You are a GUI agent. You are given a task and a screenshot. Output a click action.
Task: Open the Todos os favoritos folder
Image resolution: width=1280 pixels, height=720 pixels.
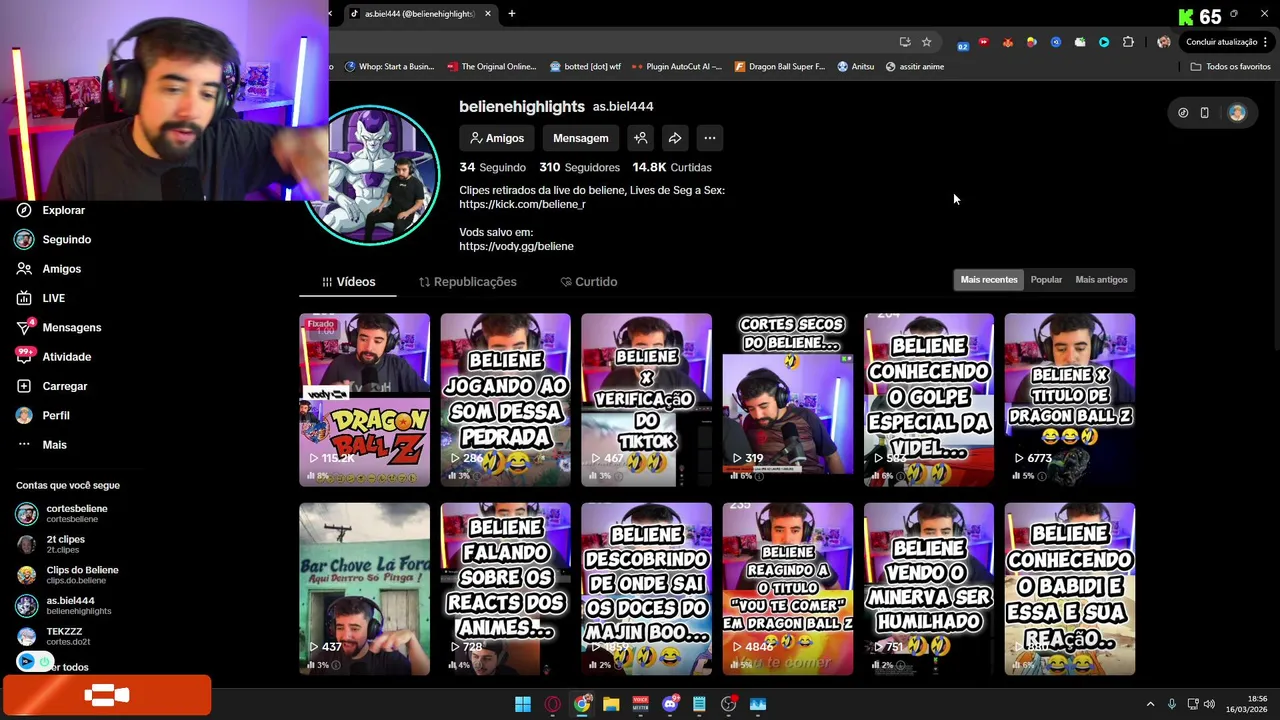(1230, 67)
